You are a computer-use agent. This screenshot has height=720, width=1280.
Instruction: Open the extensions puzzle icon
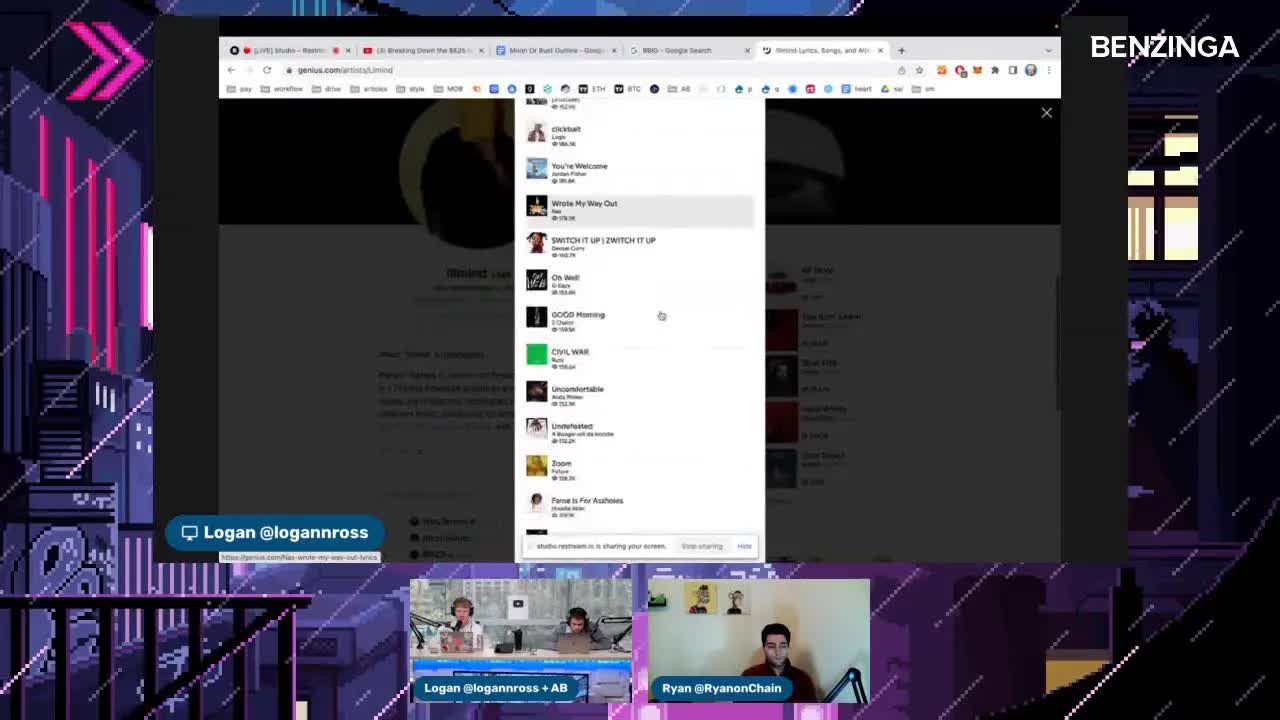[x=995, y=70]
